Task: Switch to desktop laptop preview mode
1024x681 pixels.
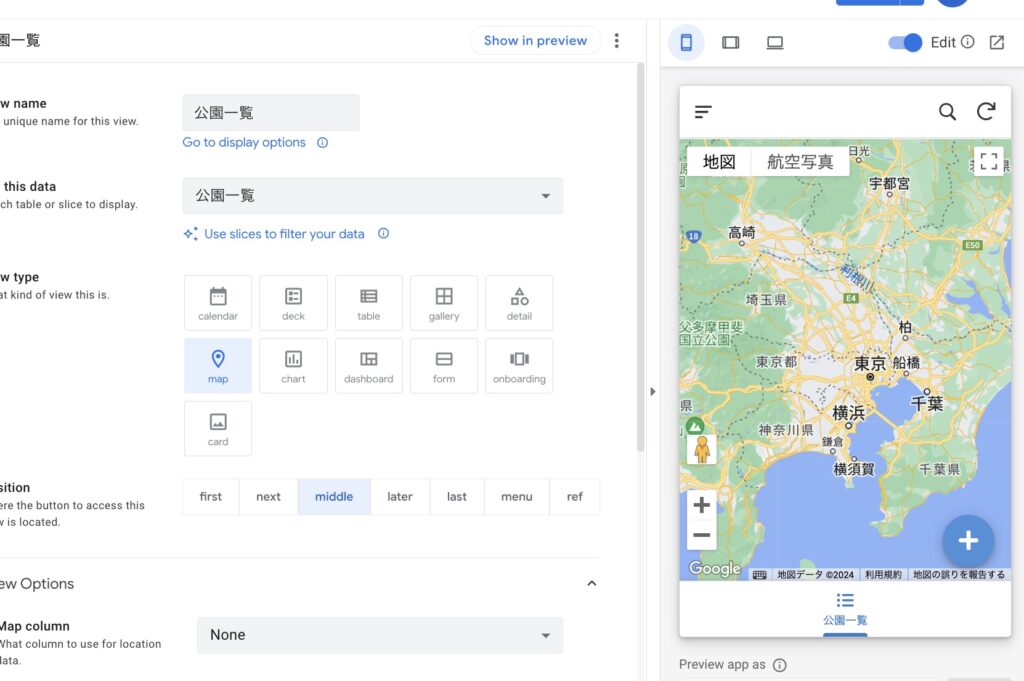Action: [775, 42]
